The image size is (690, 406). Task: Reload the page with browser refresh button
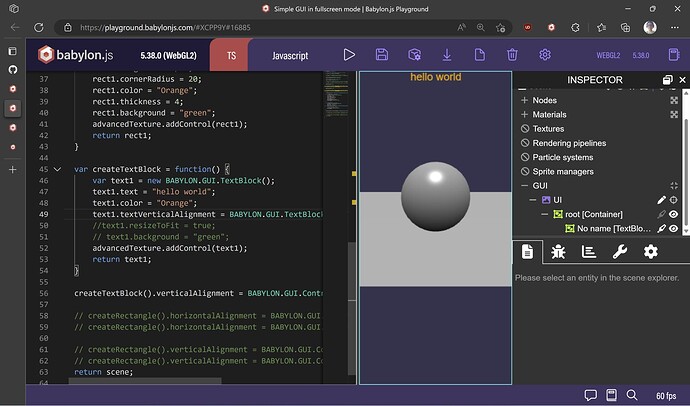pos(39,27)
